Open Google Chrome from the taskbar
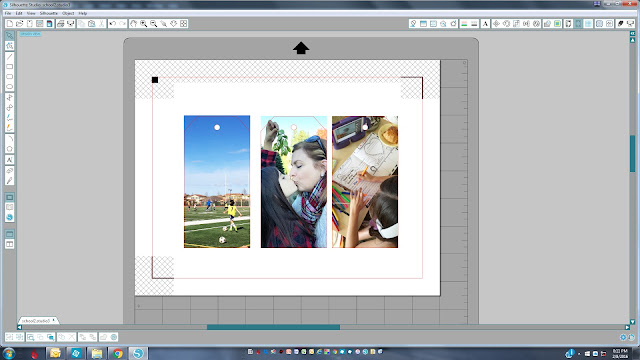Screen dimensions: 640x360 pyautogui.click(x=118, y=353)
